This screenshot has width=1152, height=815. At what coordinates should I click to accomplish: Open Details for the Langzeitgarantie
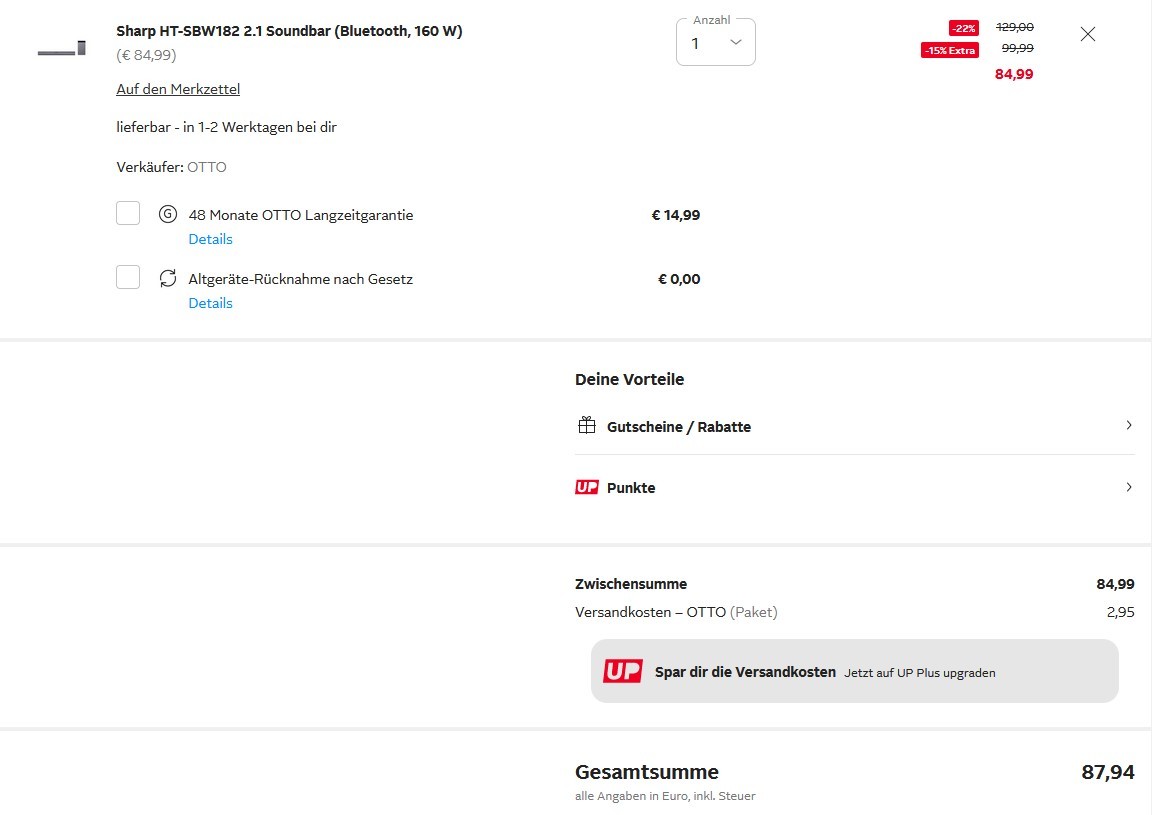tap(210, 239)
